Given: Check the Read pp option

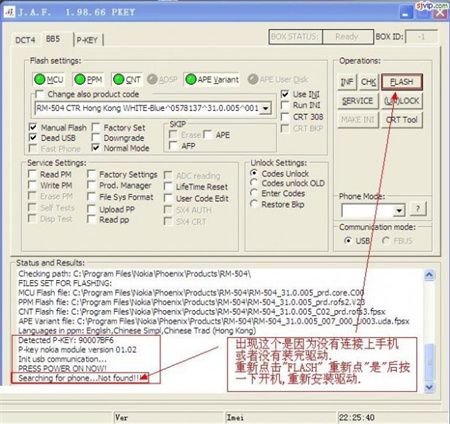Looking at the screenshot, I should pos(91,220).
